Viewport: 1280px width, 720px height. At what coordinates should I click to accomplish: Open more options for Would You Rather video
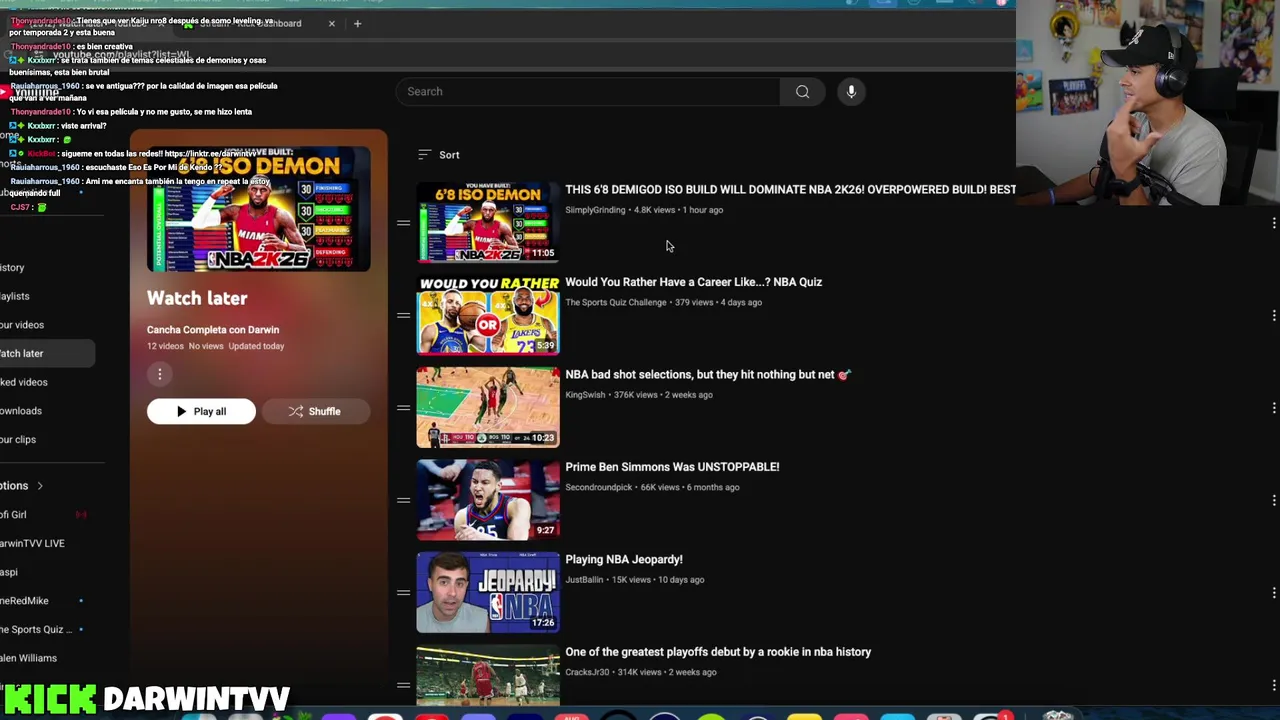point(1274,315)
